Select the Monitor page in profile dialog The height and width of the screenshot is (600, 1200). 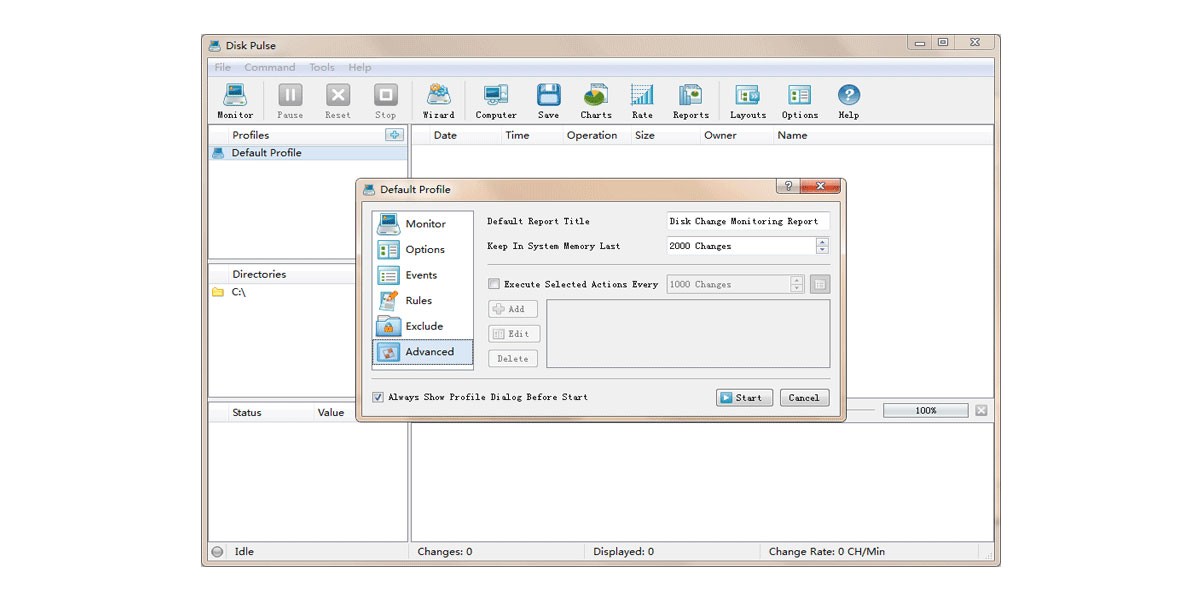[x=423, y=224]
